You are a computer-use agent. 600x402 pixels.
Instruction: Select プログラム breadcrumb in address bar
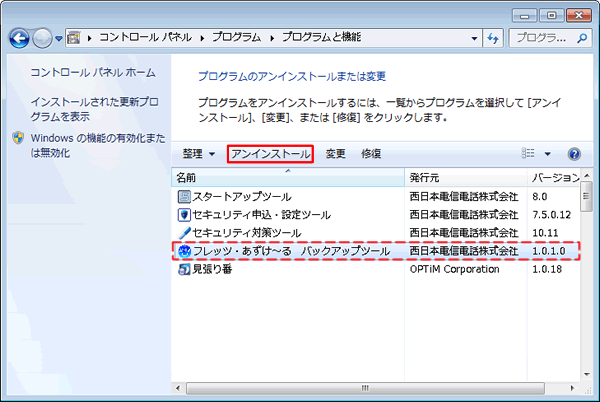pyautogui.click(x=236, y=37)
